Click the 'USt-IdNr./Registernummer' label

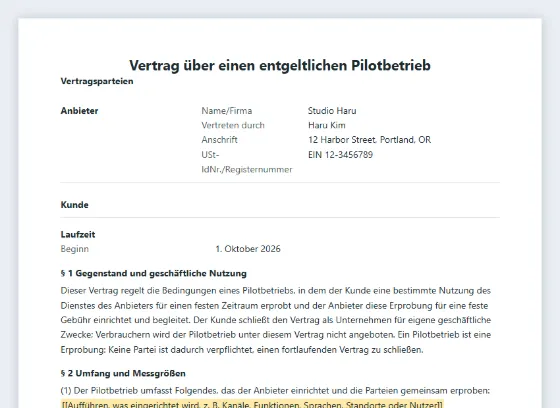coord(247,162)
